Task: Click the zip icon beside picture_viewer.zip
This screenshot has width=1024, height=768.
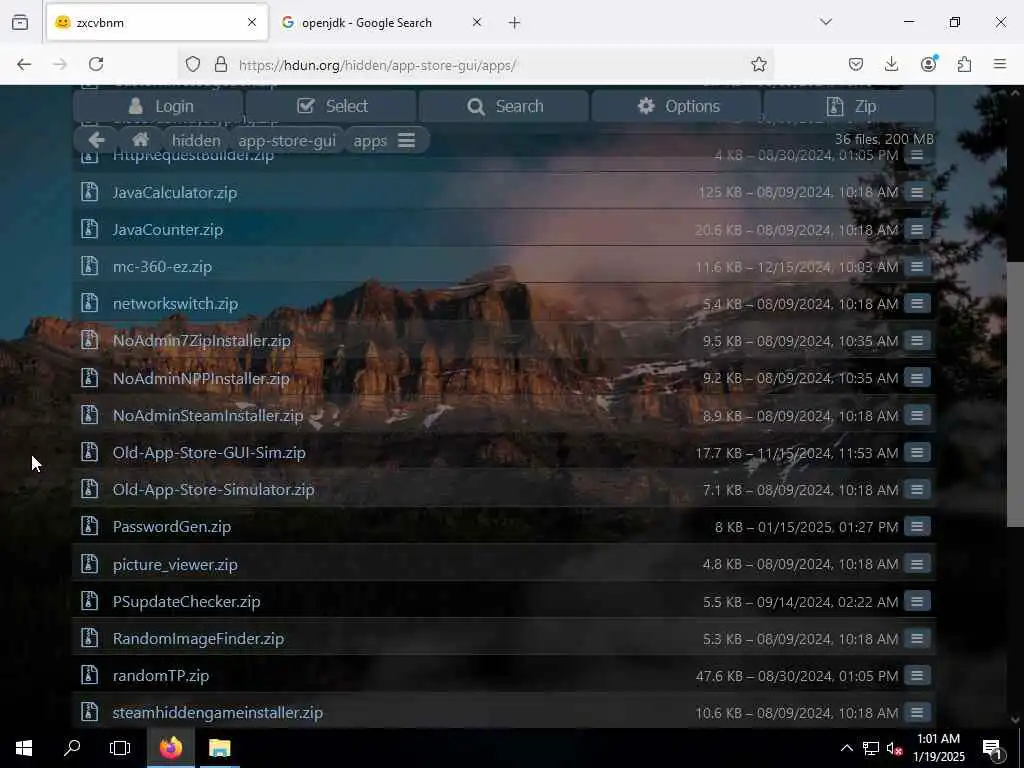Action: point(89,564)
